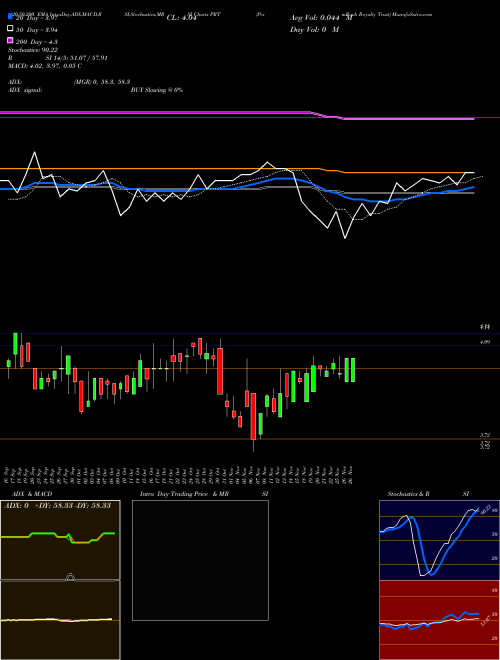Click the 4.09 price axis label
The width and height of the screenshot is (500, 660).
coord(485,343)
